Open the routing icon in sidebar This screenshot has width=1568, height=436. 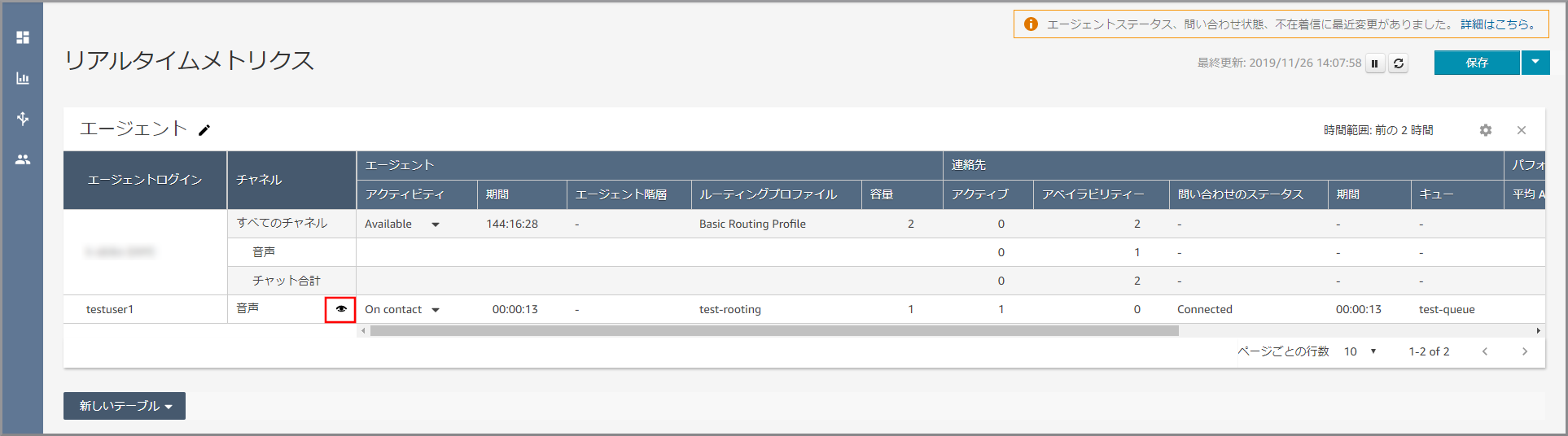(x=23, y=119)
